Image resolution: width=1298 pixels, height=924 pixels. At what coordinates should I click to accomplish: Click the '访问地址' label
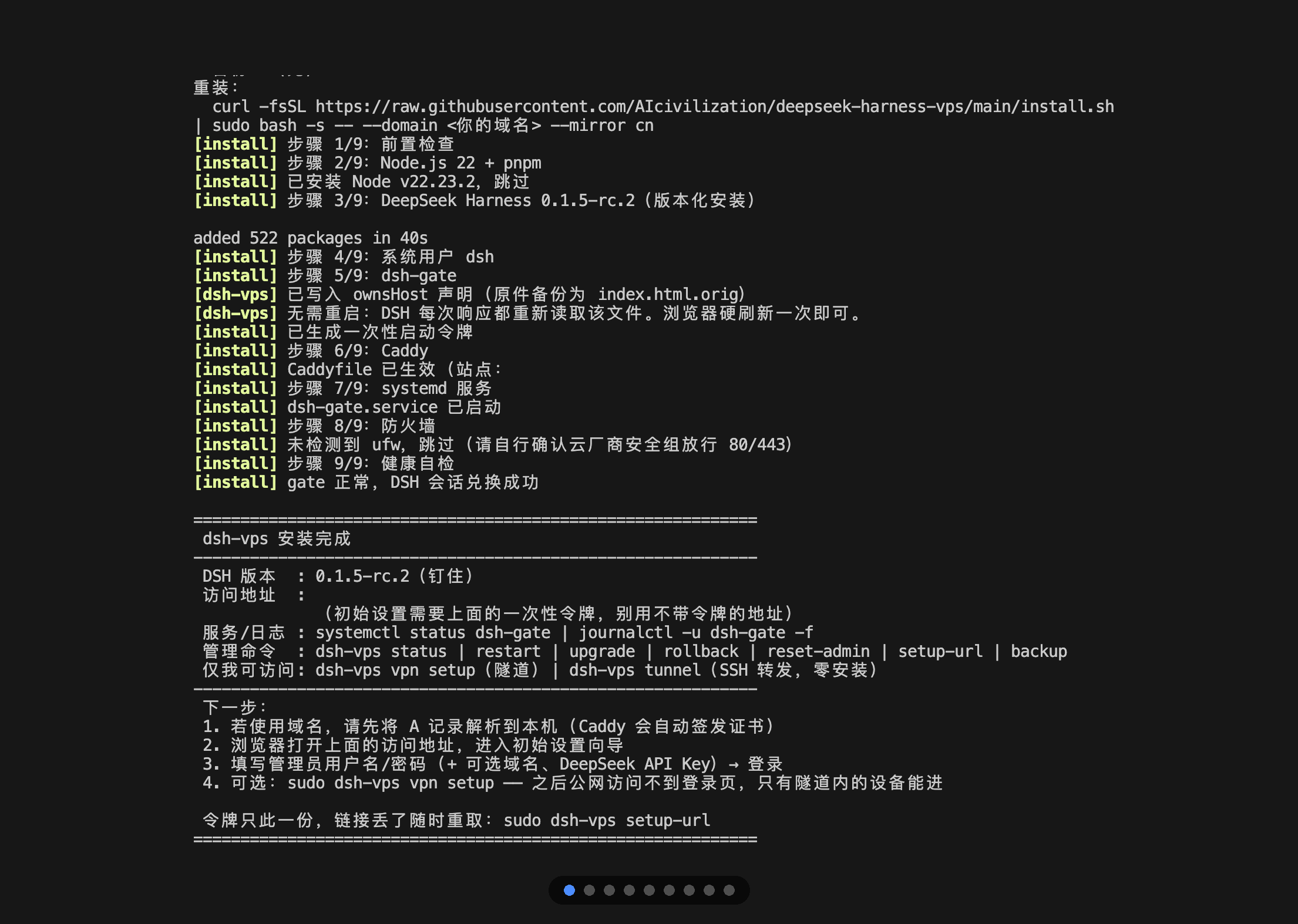[x=239, y=595]
